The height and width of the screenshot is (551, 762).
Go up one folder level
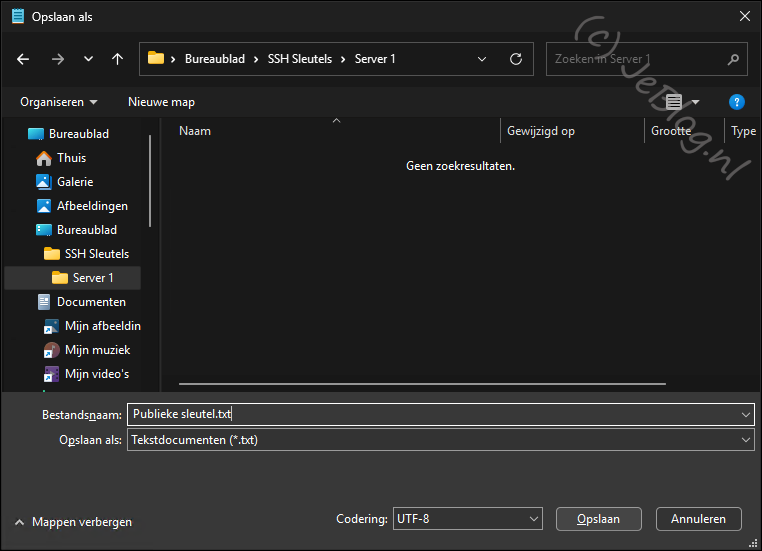point(117,59)
